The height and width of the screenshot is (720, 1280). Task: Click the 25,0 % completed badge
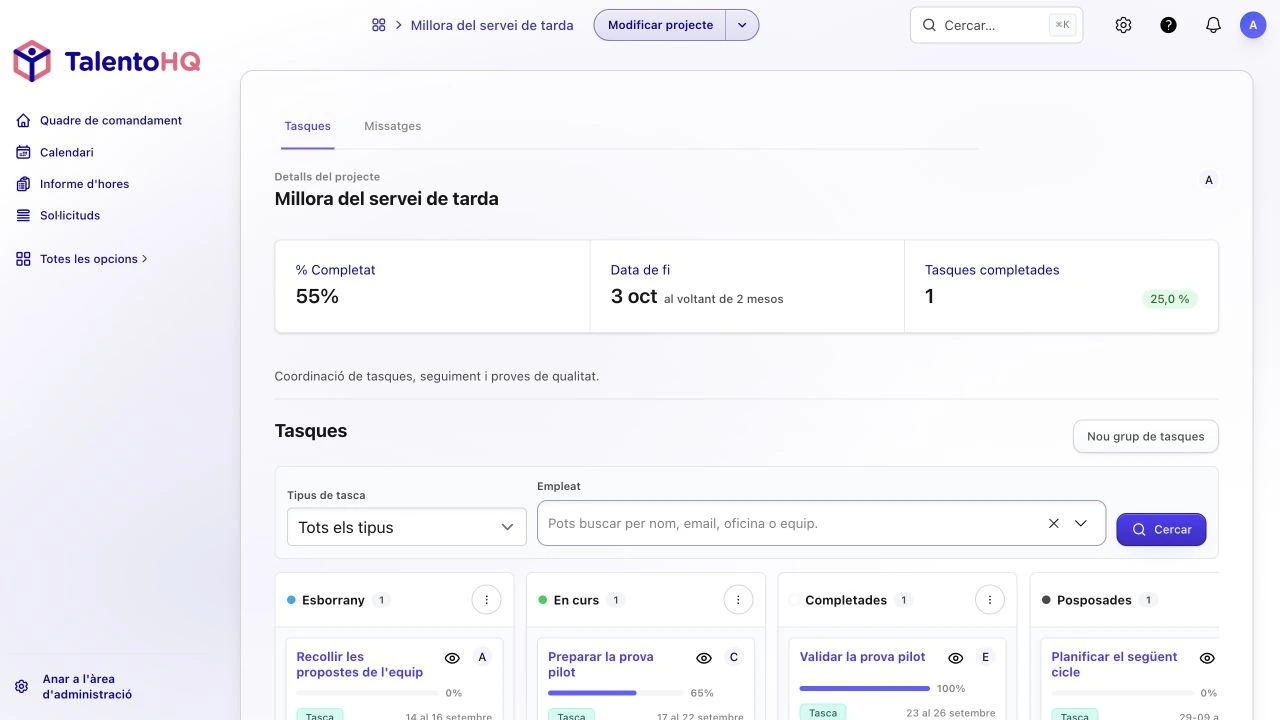pos(1169,299)
